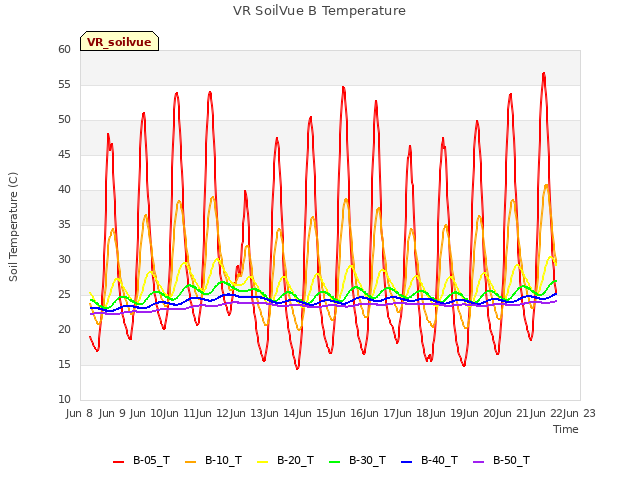Viewport: 640px width, 480px height.
Task: Click the 60 y-axis tick label
Action: [x=64, y=49]
